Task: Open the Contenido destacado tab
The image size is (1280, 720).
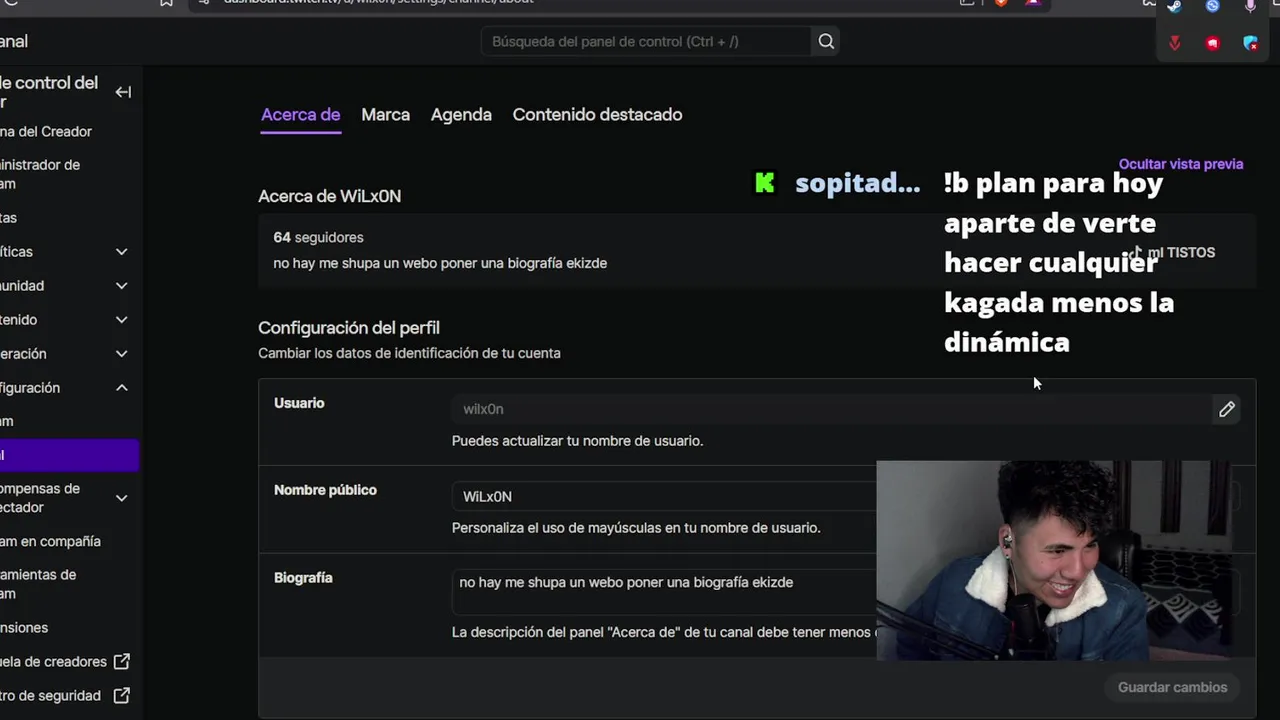Action: tap(597, 115)
